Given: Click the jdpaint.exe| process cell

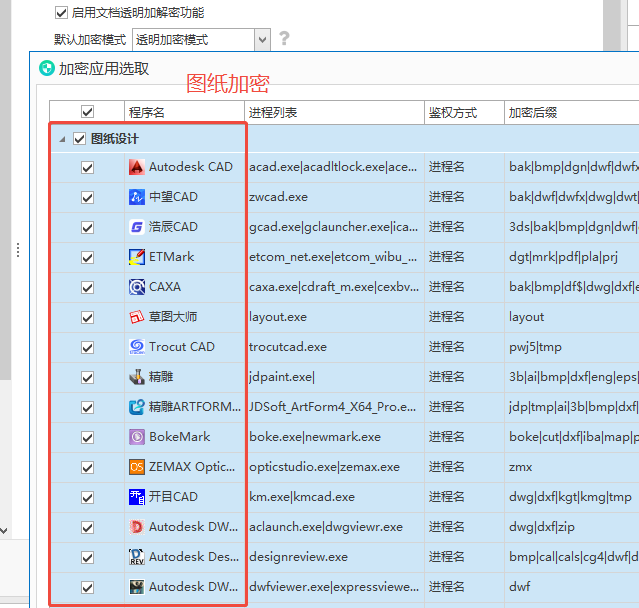Looking at the screenshot, I should click(x=334, y=377).
